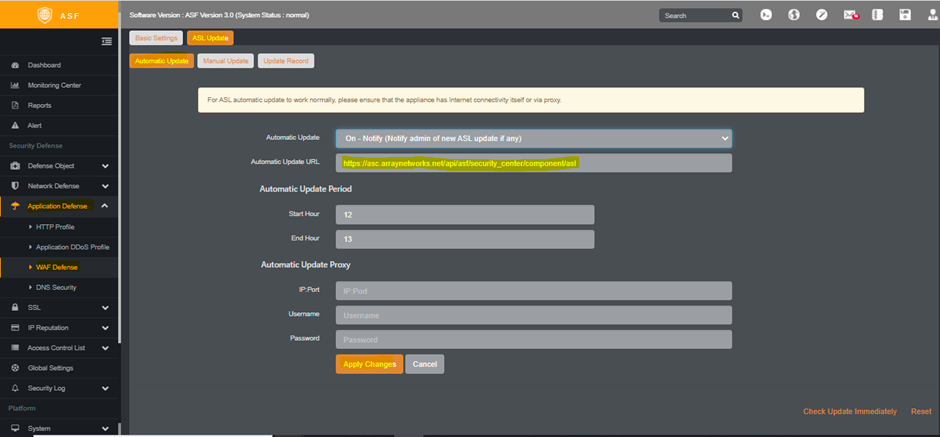The image size is (940, 437).
Task: Click the search magnifier icon
Action: pos(736,16)
